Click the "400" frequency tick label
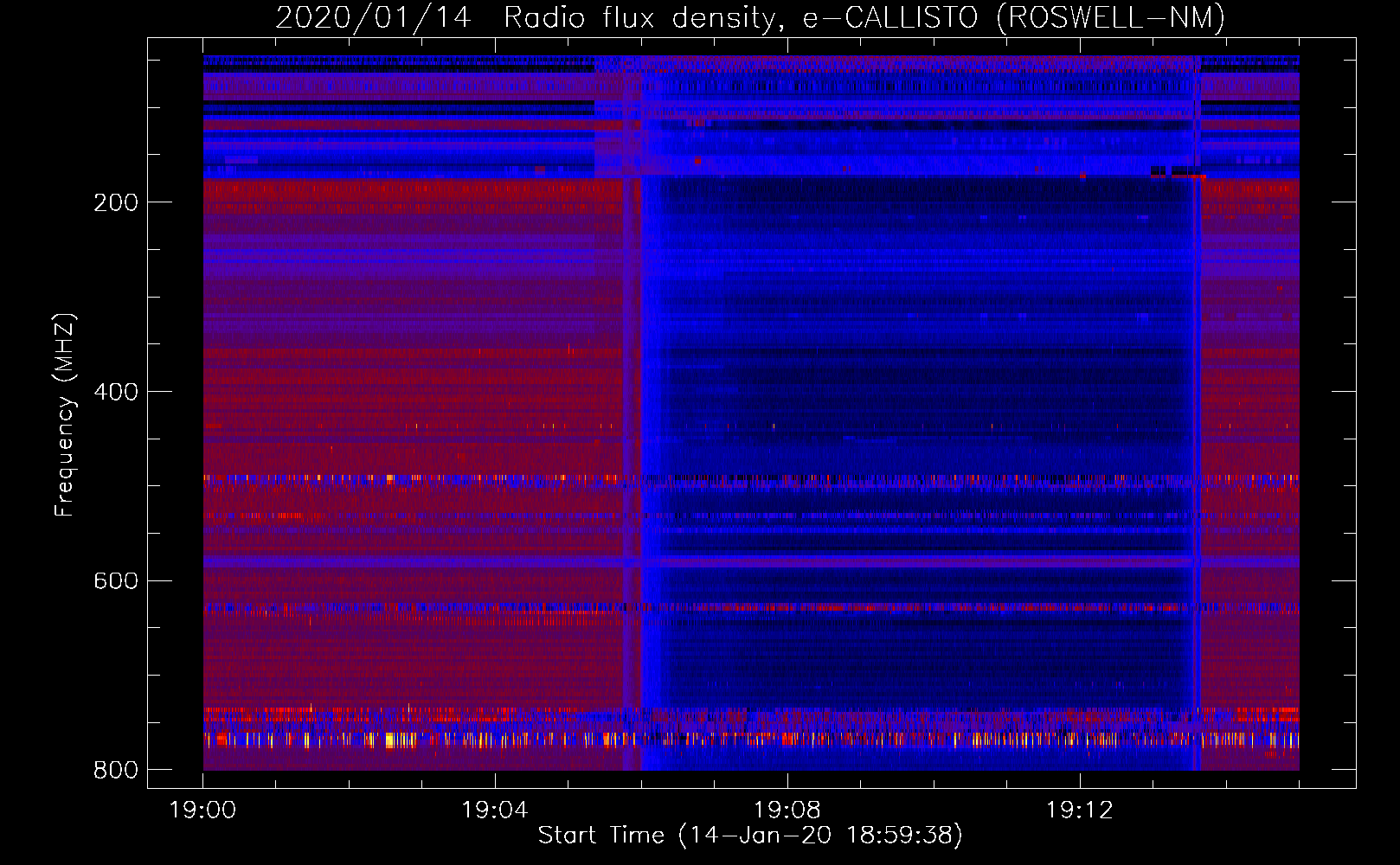 tap(116, 392)
